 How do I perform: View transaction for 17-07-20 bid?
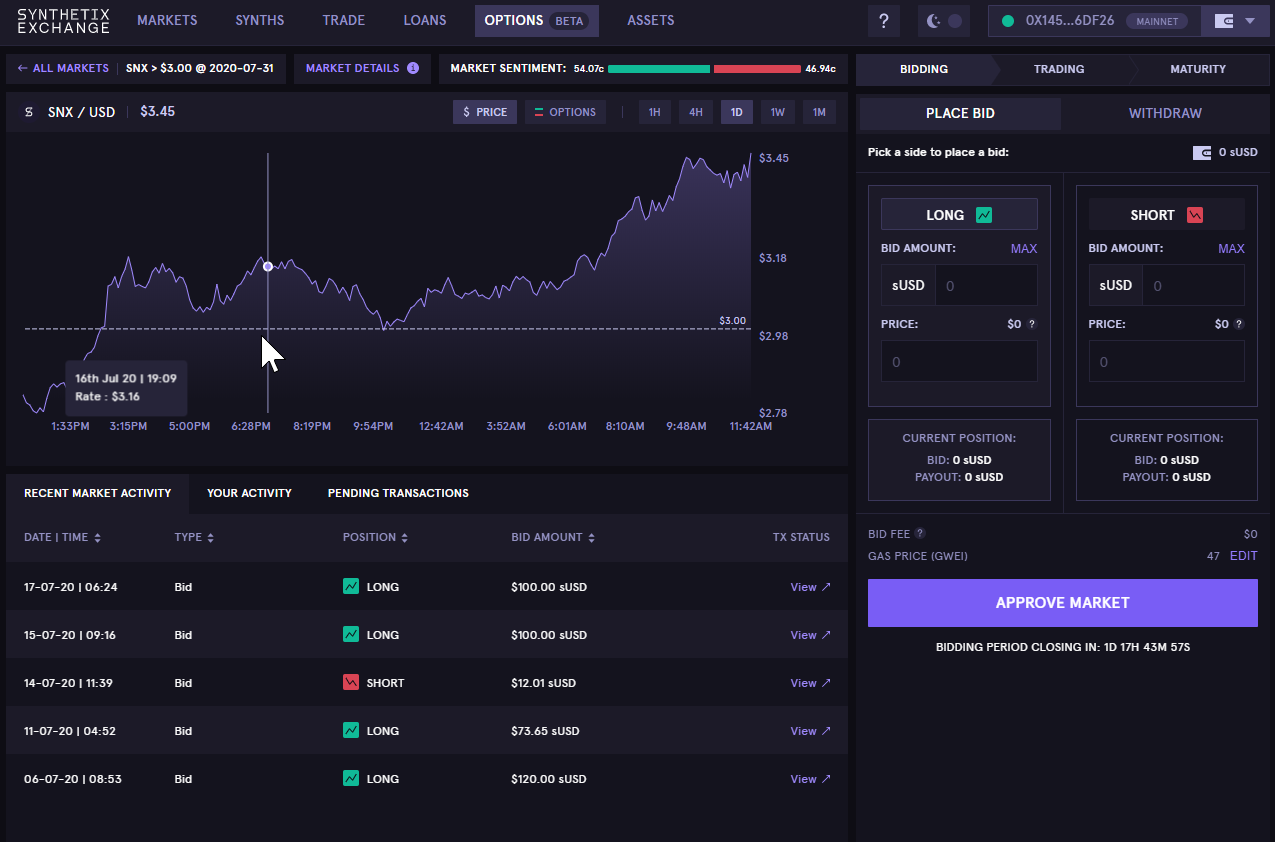(810, 587)
